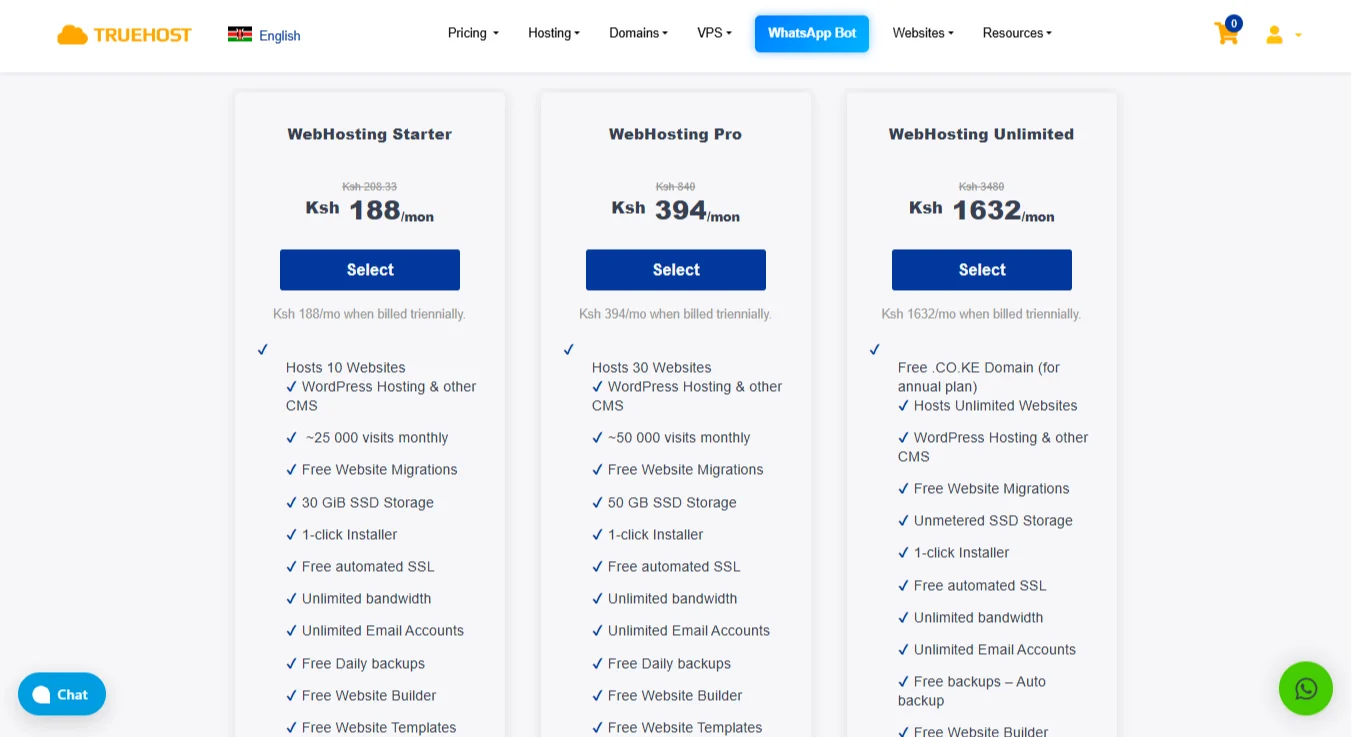The height and width of the screenshot is (737, 1352).
Task: Click 'Hosts Unlimited Websites' feature
Action: pos(996,406)
